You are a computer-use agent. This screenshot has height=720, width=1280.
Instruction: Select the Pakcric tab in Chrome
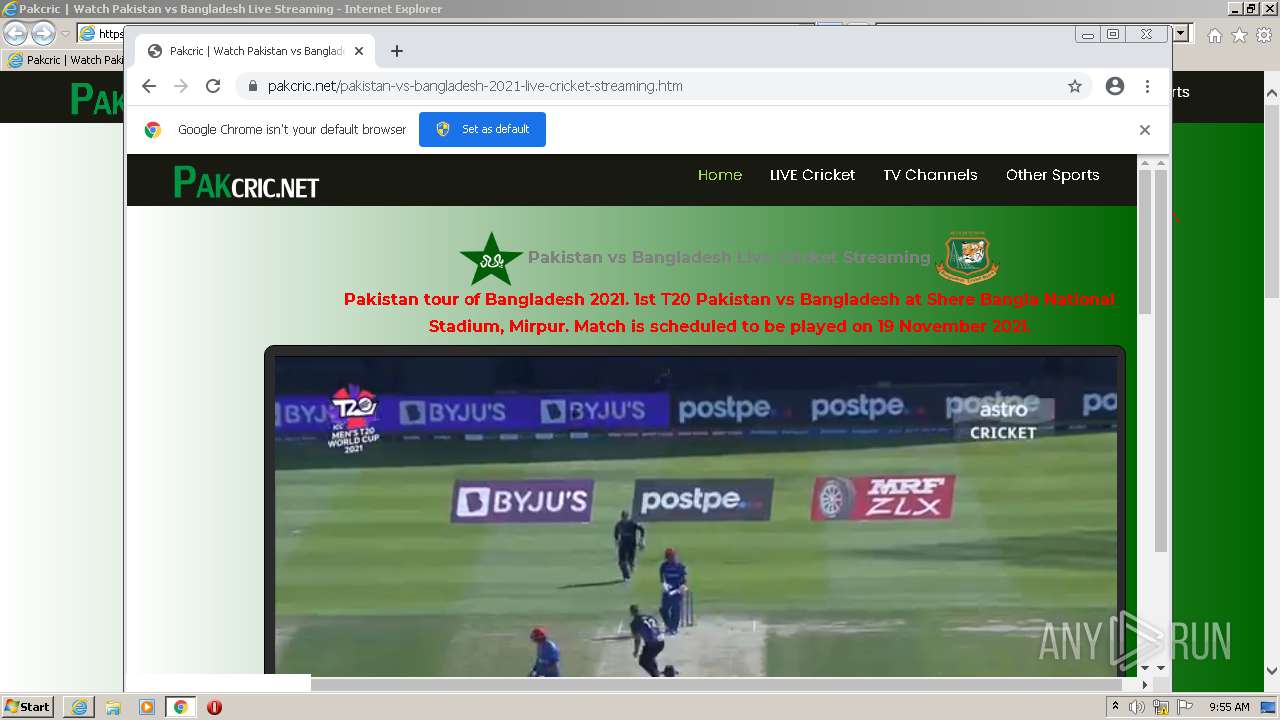click(255, 51)
